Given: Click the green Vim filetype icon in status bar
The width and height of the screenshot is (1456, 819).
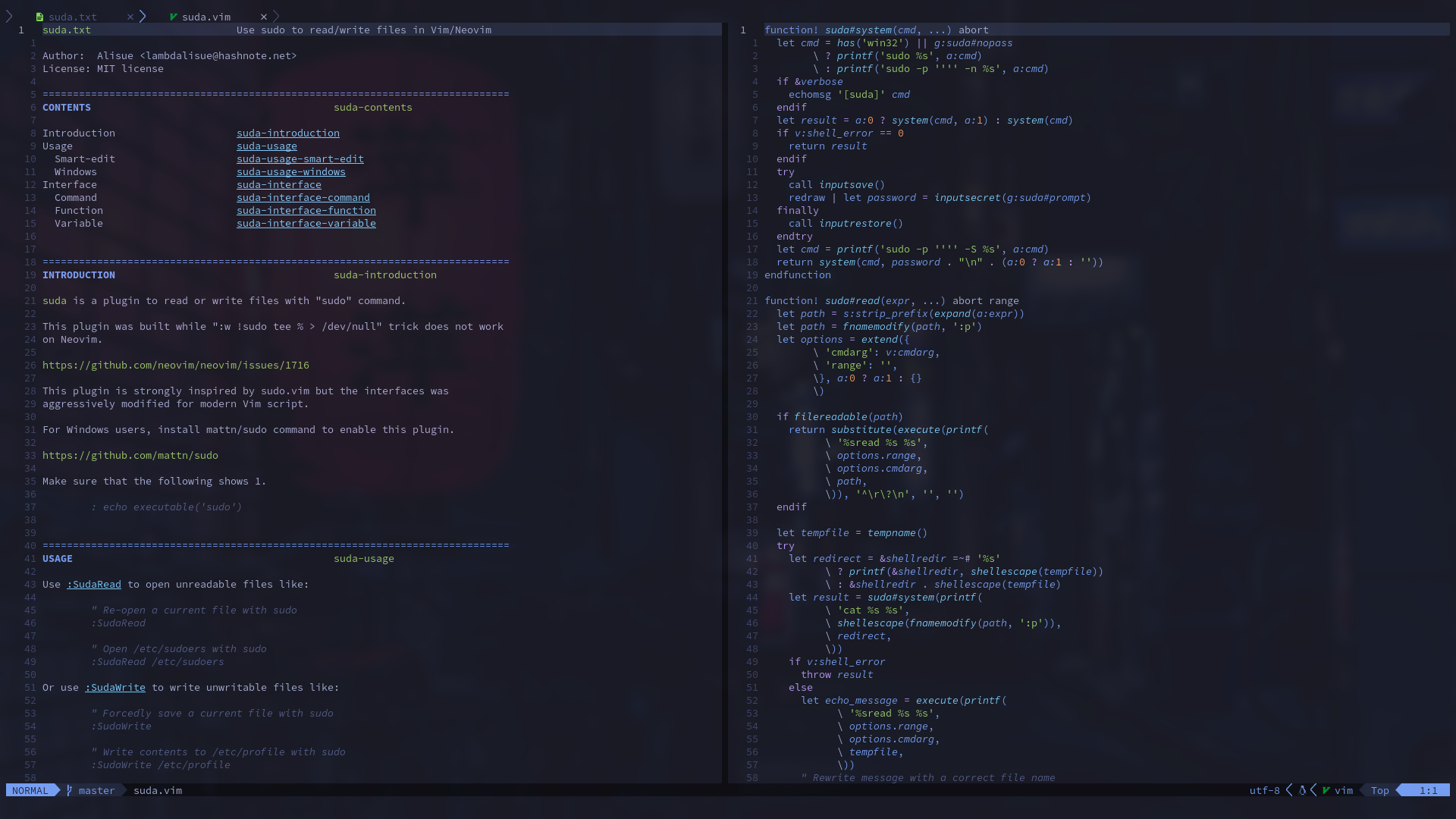Looking at the screenshot, I should tap(1326, 790).
